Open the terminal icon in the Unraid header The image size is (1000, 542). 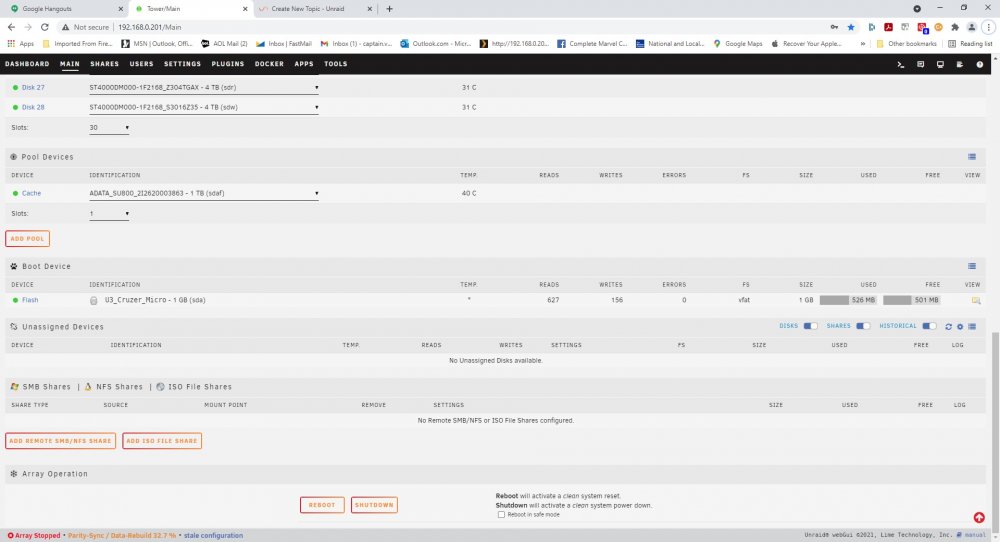tap(901, 64)
